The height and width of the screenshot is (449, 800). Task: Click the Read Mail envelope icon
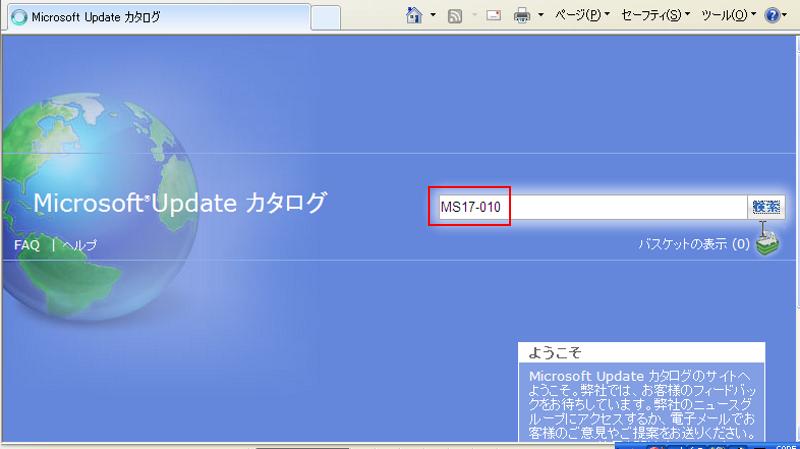pos(493,16)
